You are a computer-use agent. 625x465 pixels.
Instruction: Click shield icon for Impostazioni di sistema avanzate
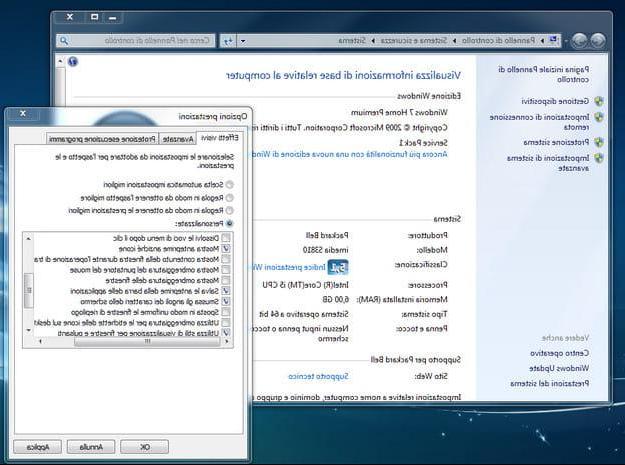coord(599,158)
